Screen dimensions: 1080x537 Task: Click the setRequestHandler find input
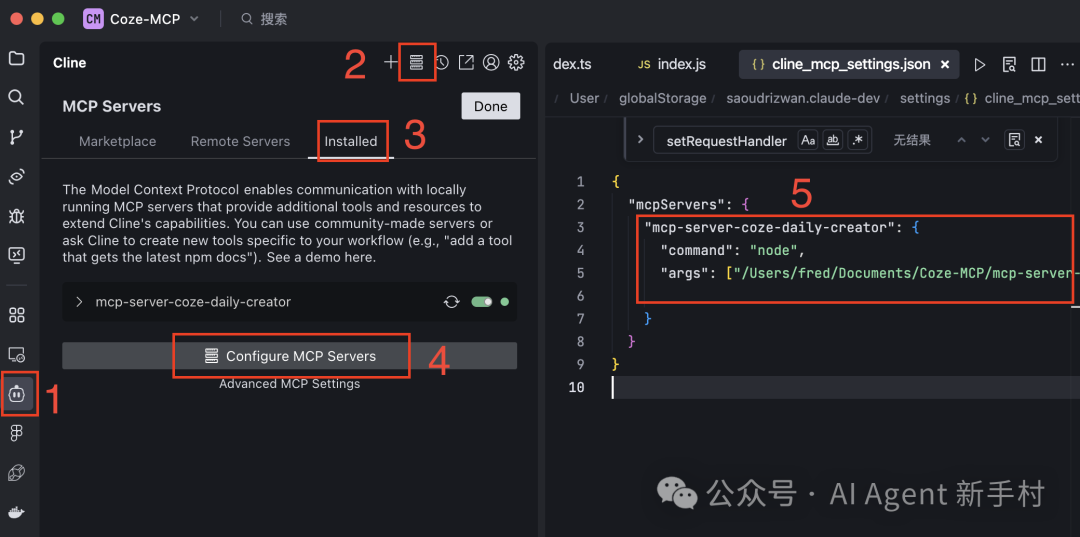[x=726, y=140]
